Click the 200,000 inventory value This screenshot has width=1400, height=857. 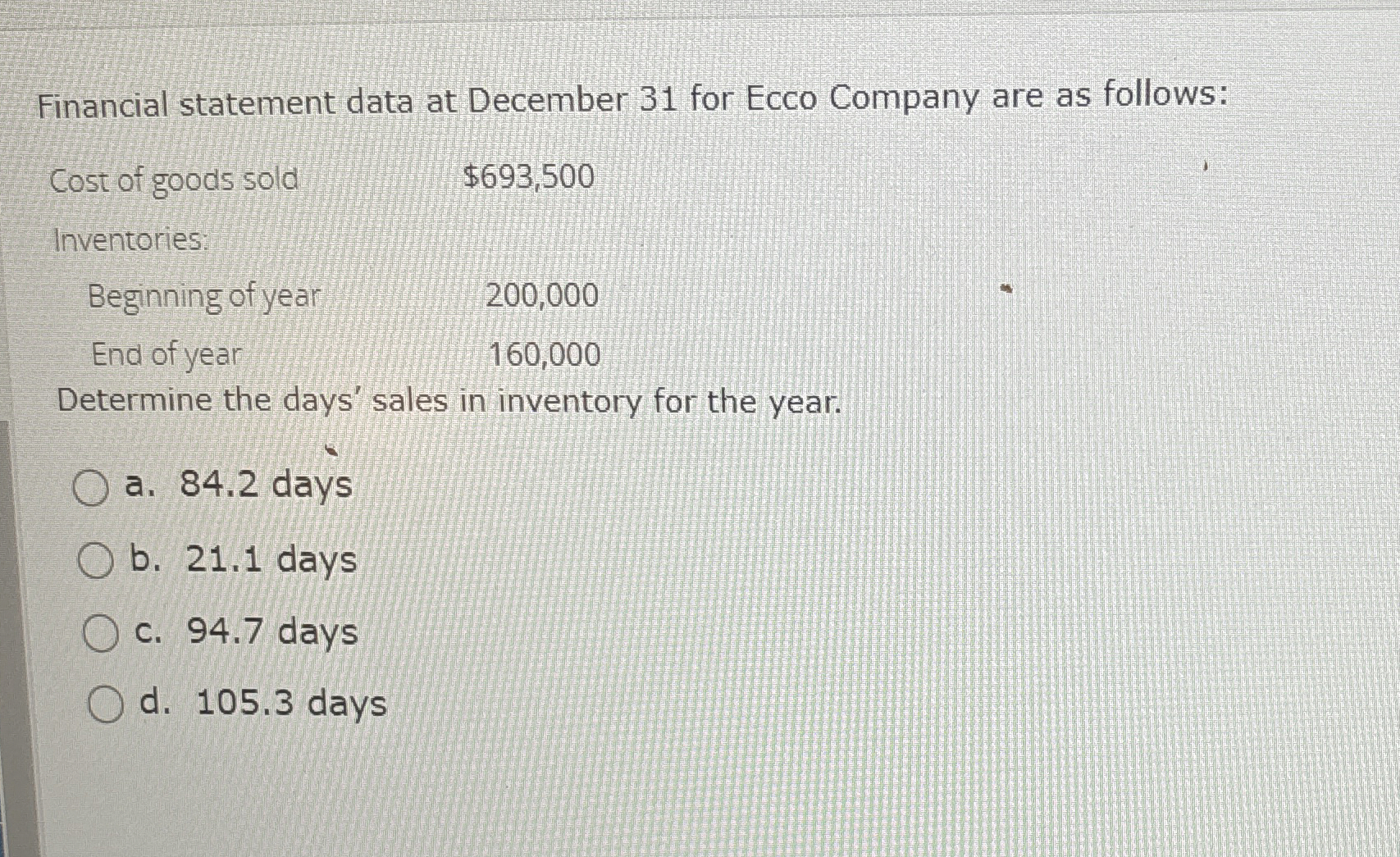[542, 295]
